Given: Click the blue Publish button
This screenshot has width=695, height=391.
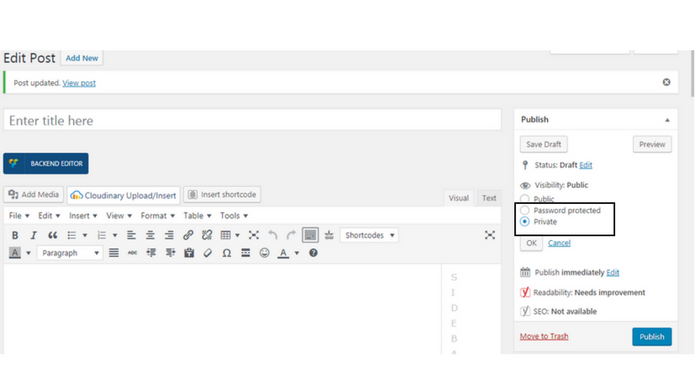Looking at the screenshot, I should [x=652, y=337].
